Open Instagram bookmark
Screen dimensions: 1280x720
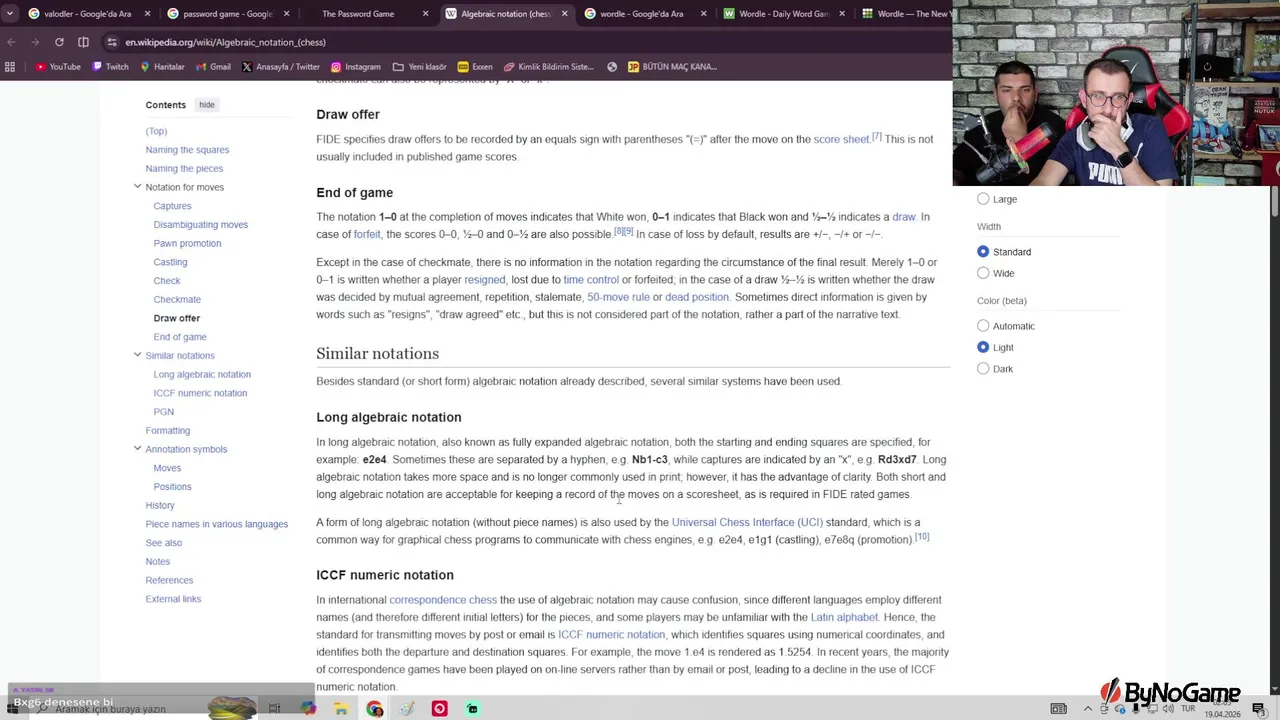(355, 67)
